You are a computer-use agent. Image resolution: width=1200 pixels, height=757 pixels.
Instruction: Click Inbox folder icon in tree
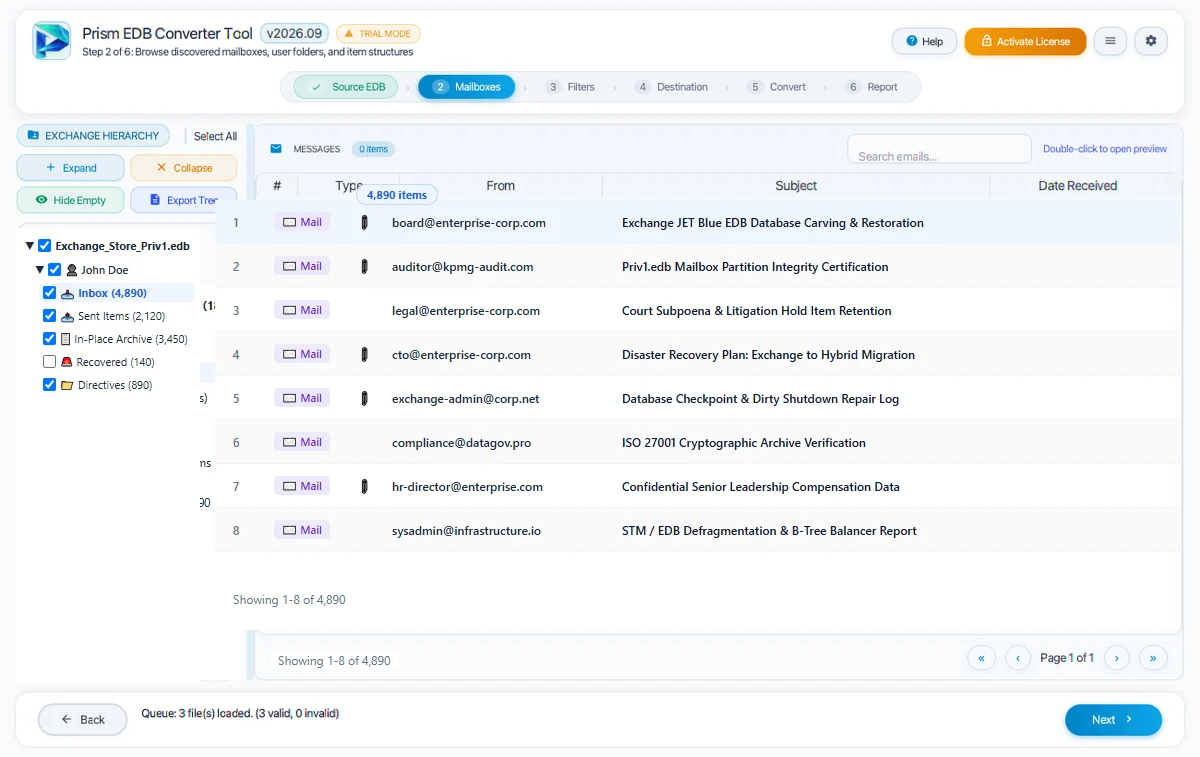67,294
